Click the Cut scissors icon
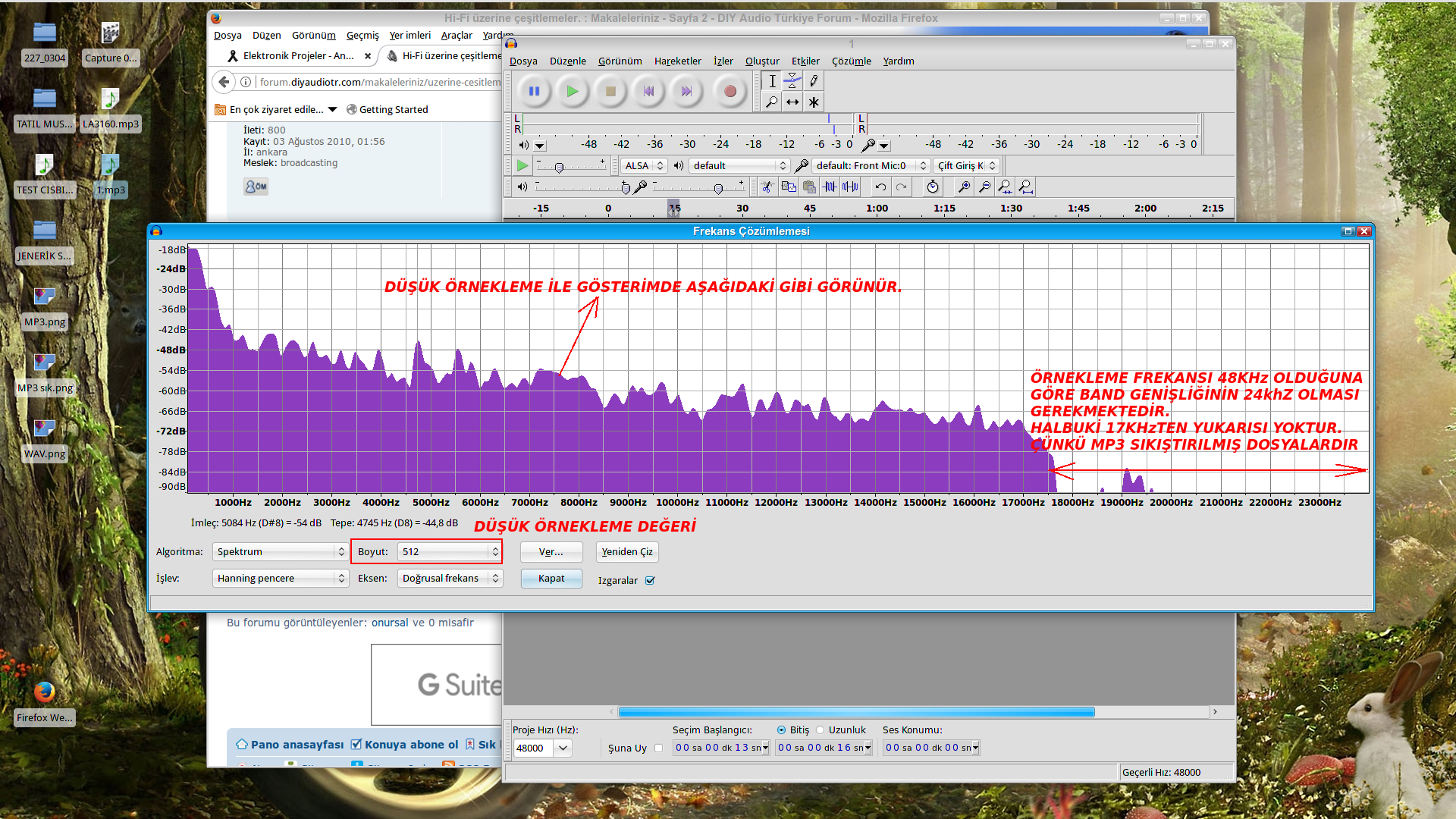 pyautogui.click(x=767, y=187)
